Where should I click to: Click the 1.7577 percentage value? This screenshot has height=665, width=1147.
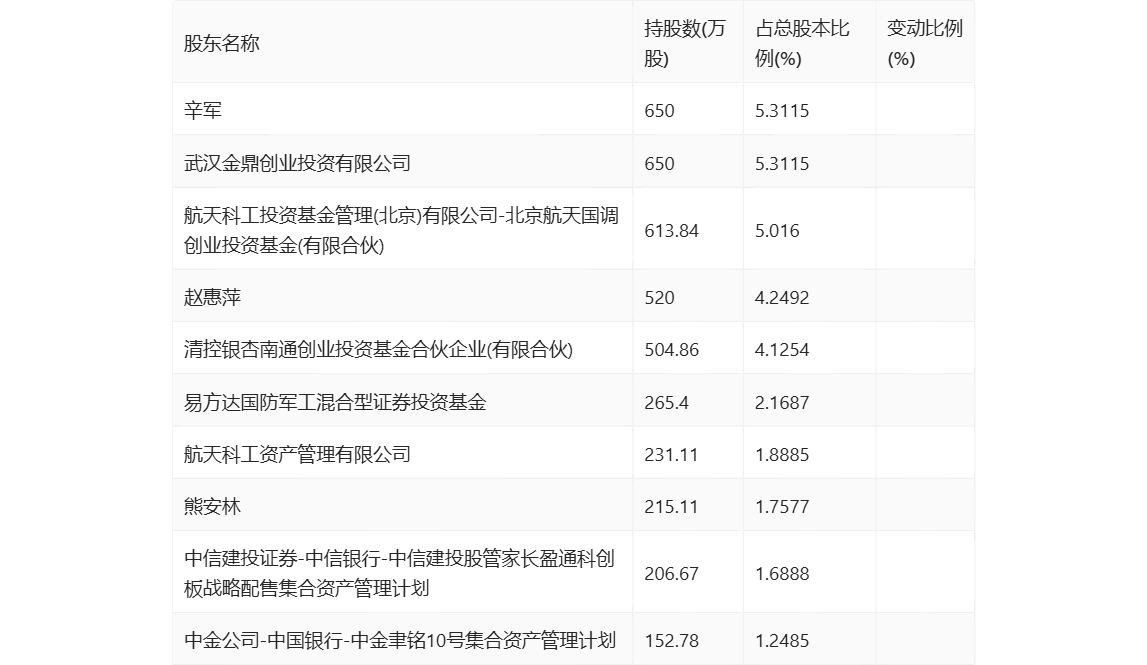[x=782, y=506]
